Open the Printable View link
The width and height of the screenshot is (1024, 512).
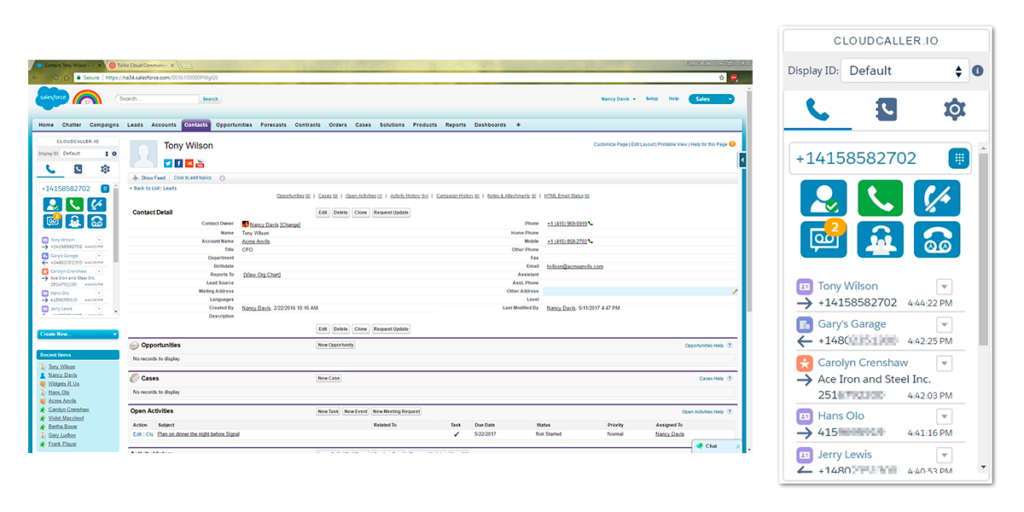coord(672,144)
